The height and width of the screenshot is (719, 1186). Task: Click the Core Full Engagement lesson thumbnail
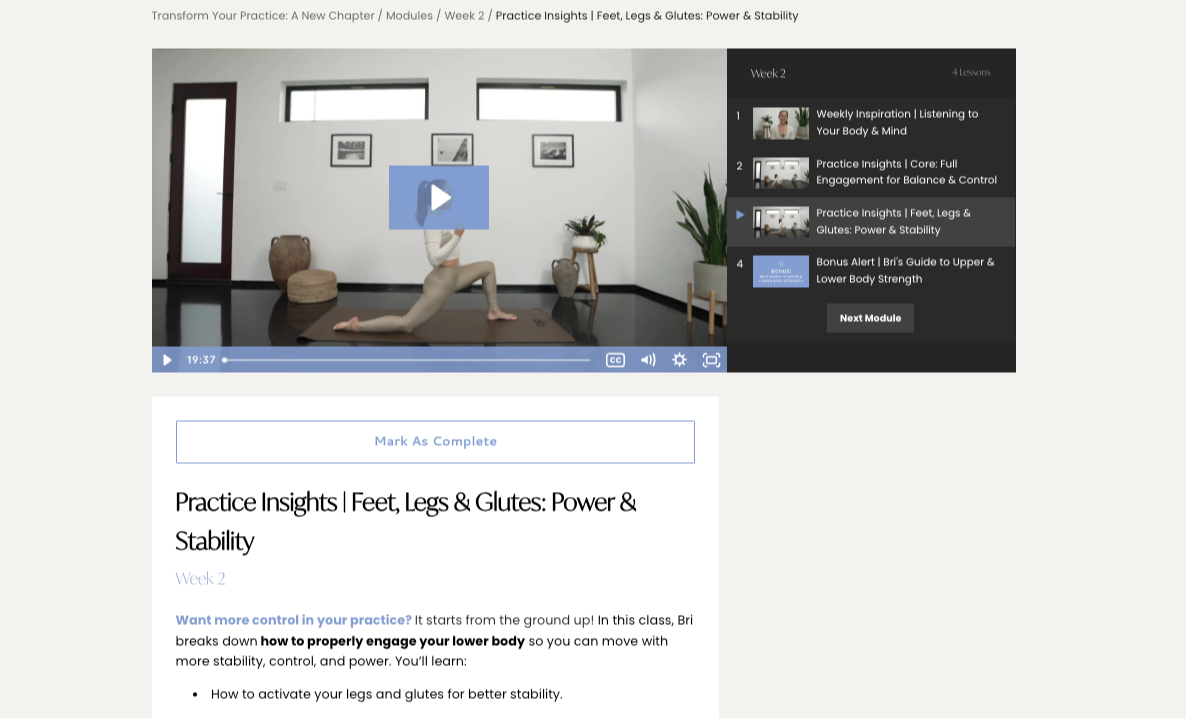(781, 172)
